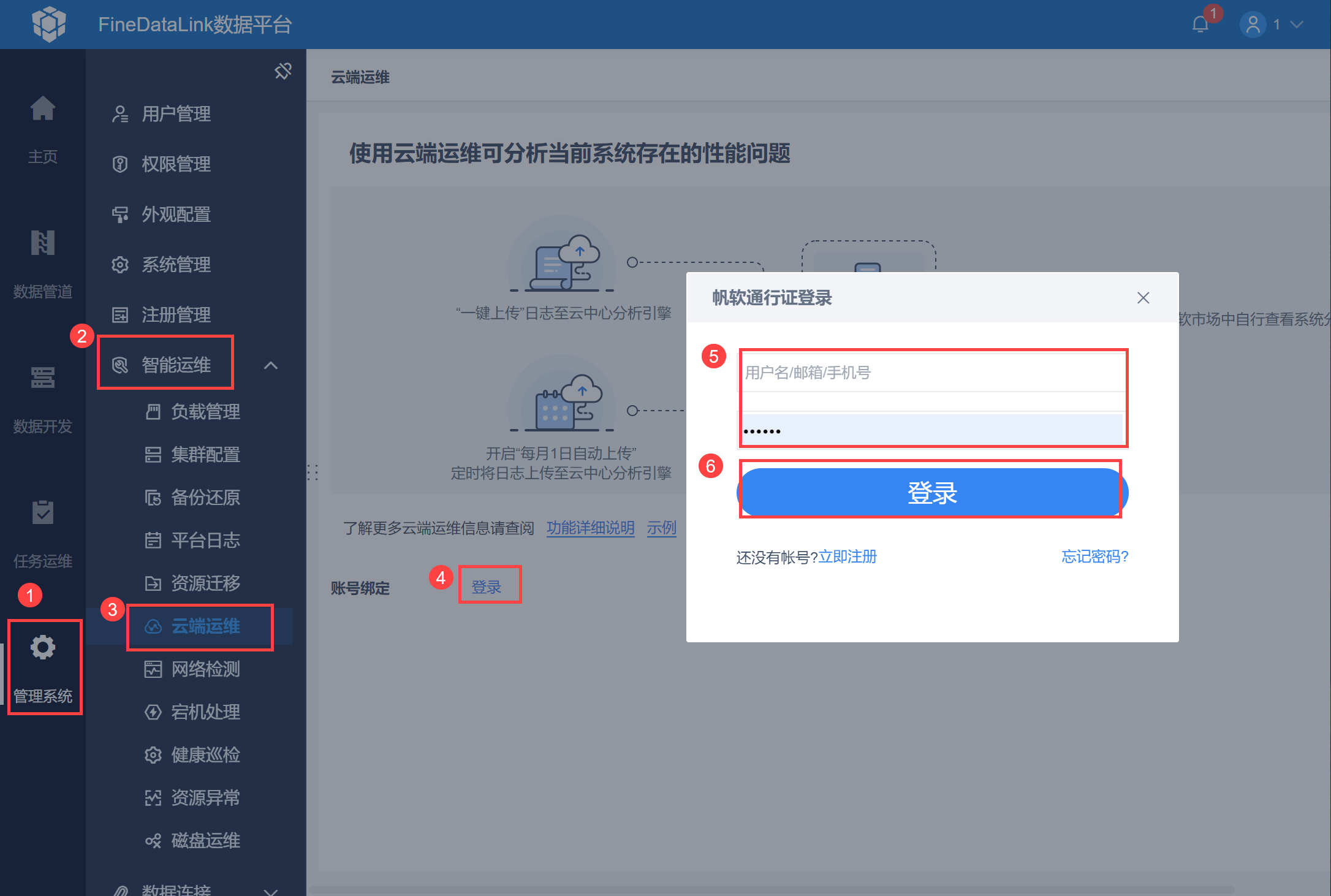Open the 主页 home icon
Viewport: 1331px width, 896px height.
pyautogui.click(x=43, y=109)
